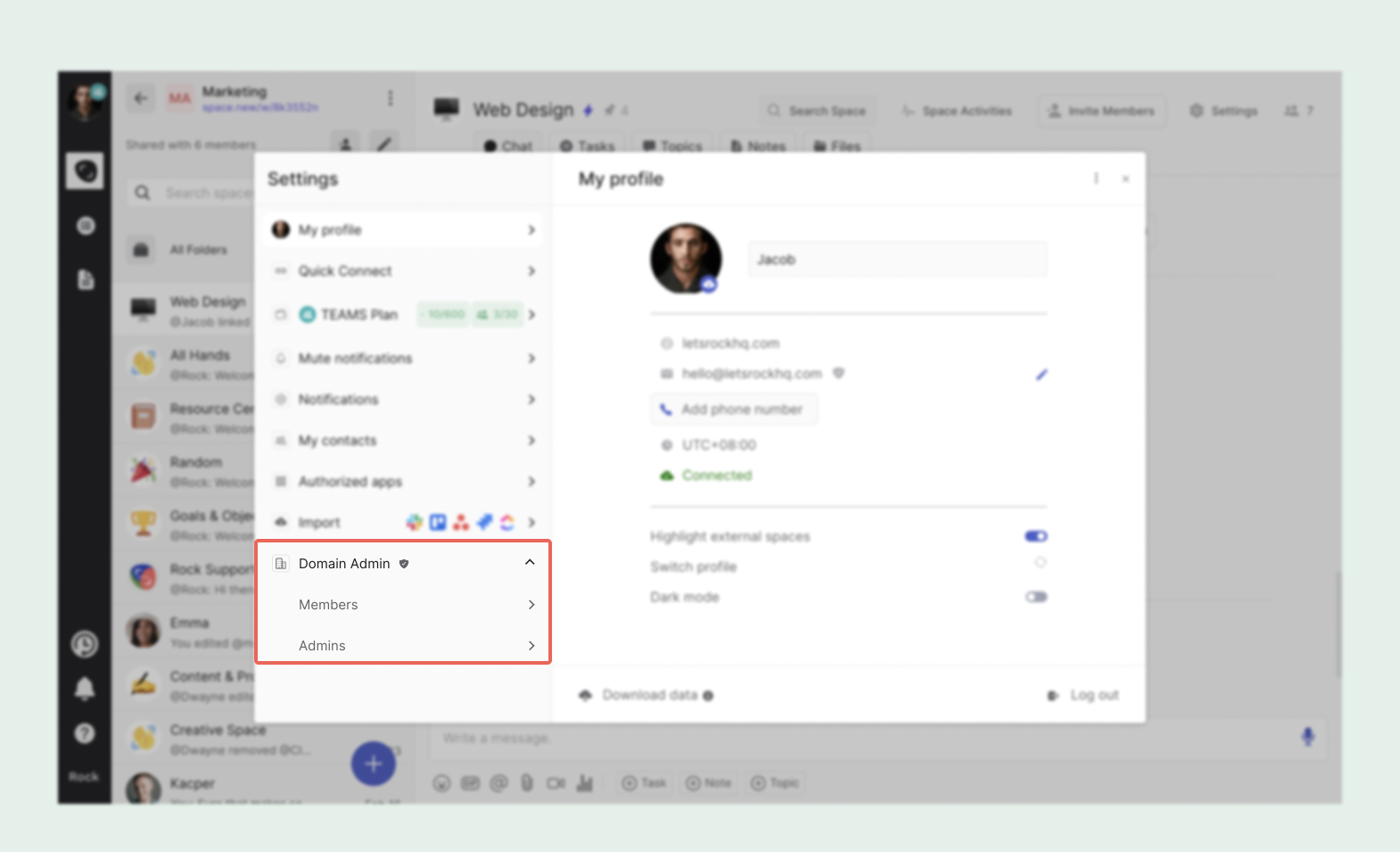Image resolution: width=1400 pixels, height=852 pixels.
Task: Click the Search Space field
Action: click(x=818, y=111)
